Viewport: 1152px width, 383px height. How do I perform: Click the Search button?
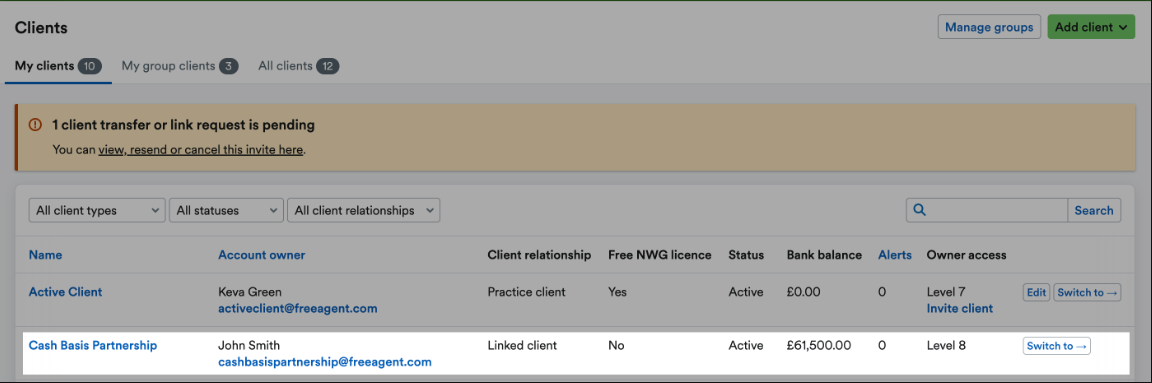click(1094, 210)
